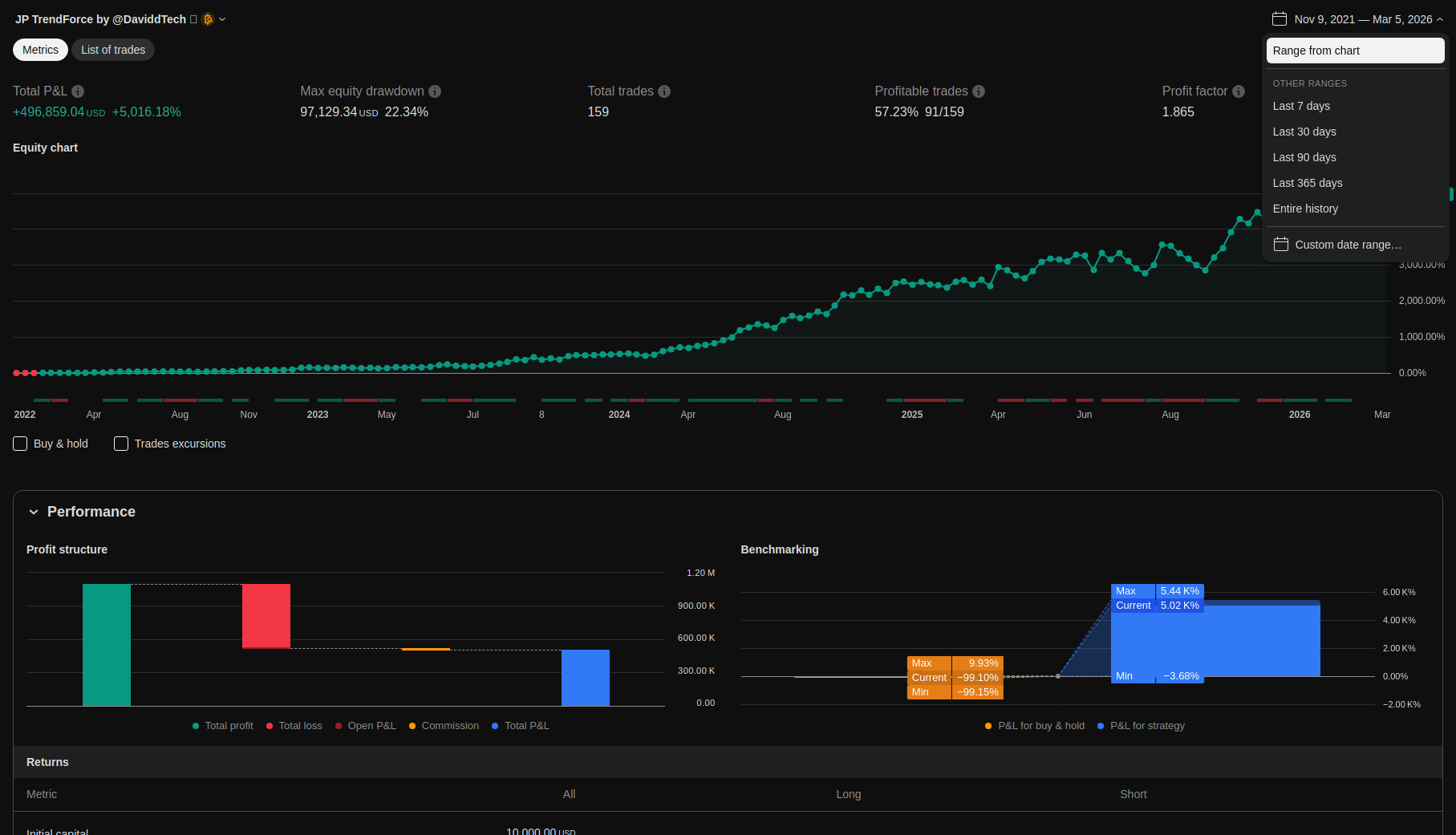Close the date range dropdown via its chevron
1456x835 pixels.
(x=1440, y=19)
